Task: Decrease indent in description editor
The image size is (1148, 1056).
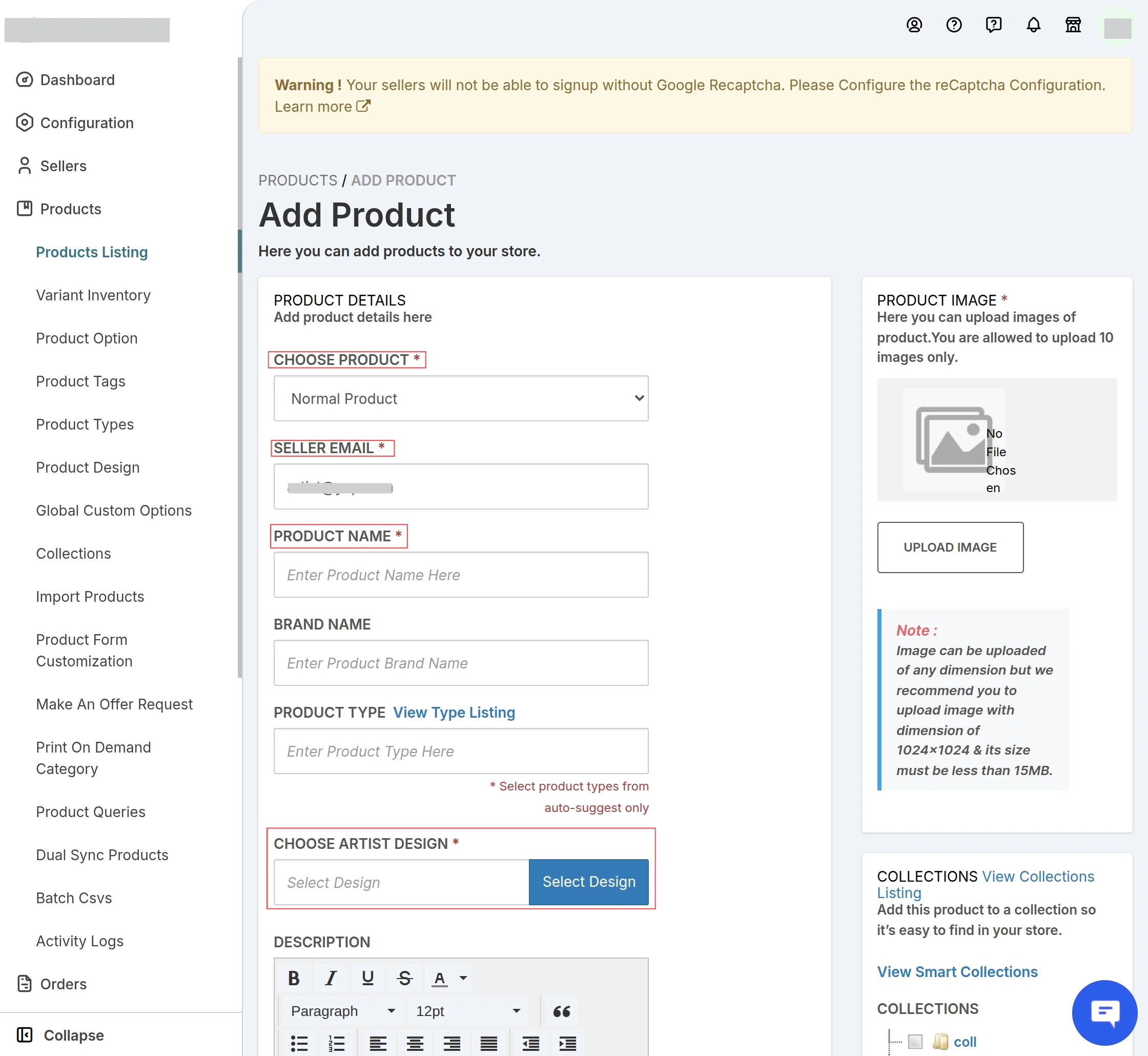Action: [530, 1043]
